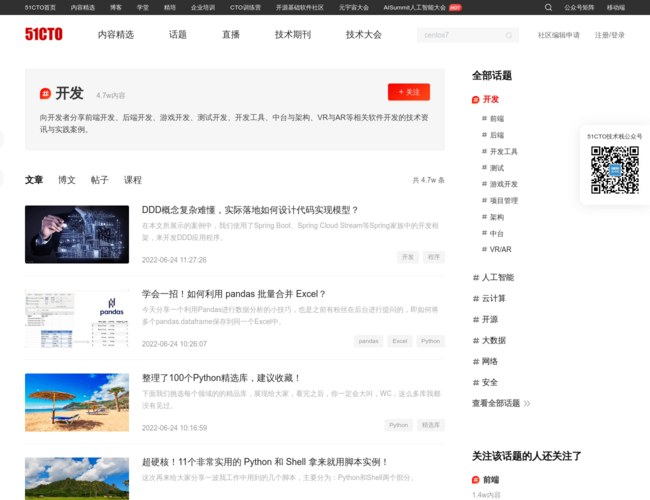
Task: Click the 开发 tag on DDD article
Action: coord(408,257)
